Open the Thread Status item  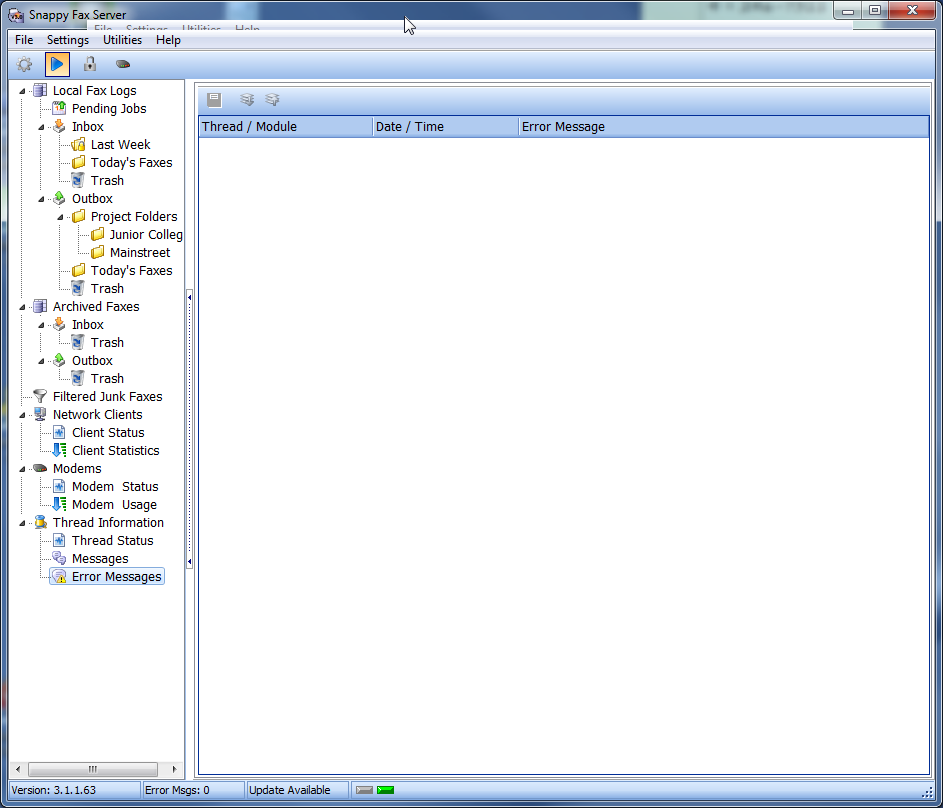112,541
